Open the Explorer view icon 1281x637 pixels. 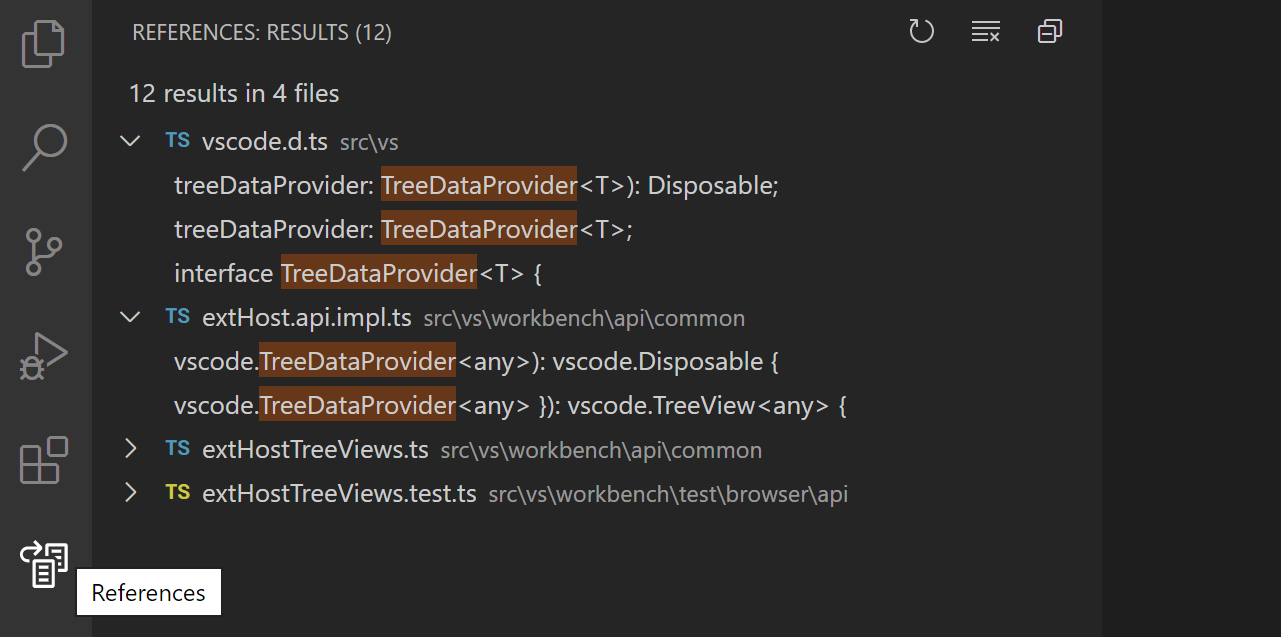click(43, 42)
